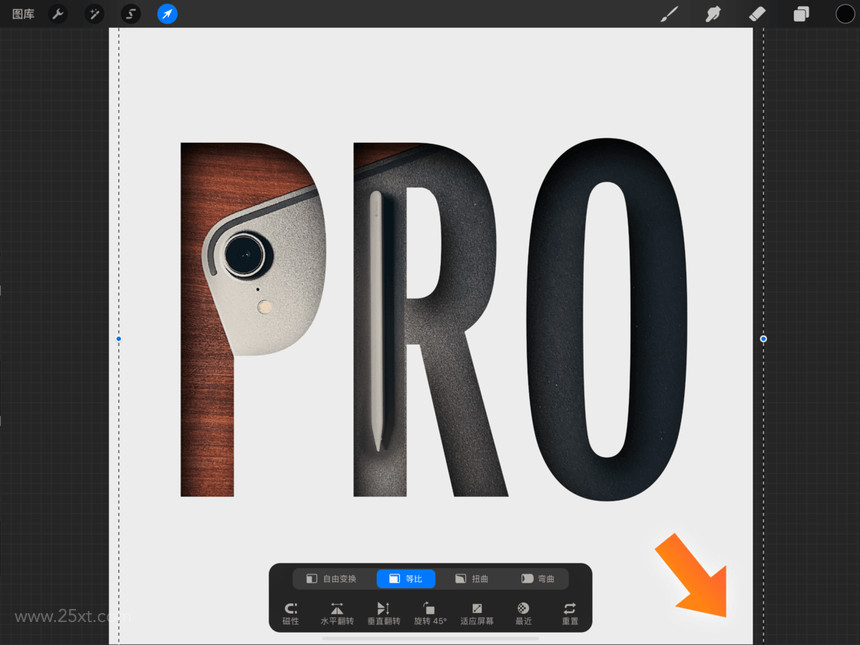Rotate 45° with 旋转 45°
Screen dimensions: 860x645
point(430,614)
